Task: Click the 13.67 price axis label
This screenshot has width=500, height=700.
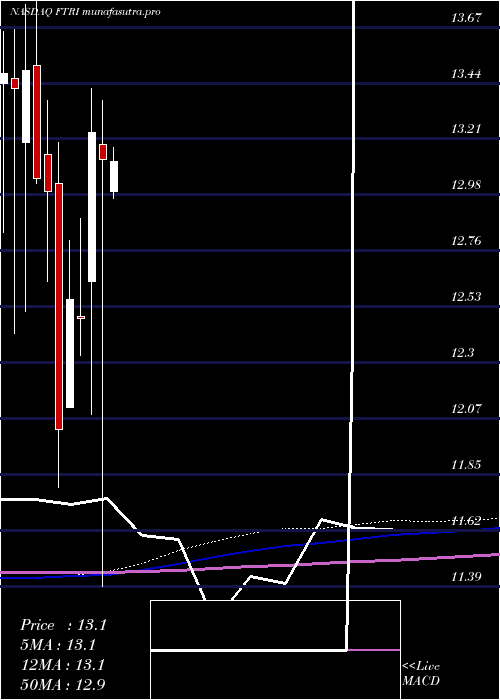Action: tap(467, 18)
